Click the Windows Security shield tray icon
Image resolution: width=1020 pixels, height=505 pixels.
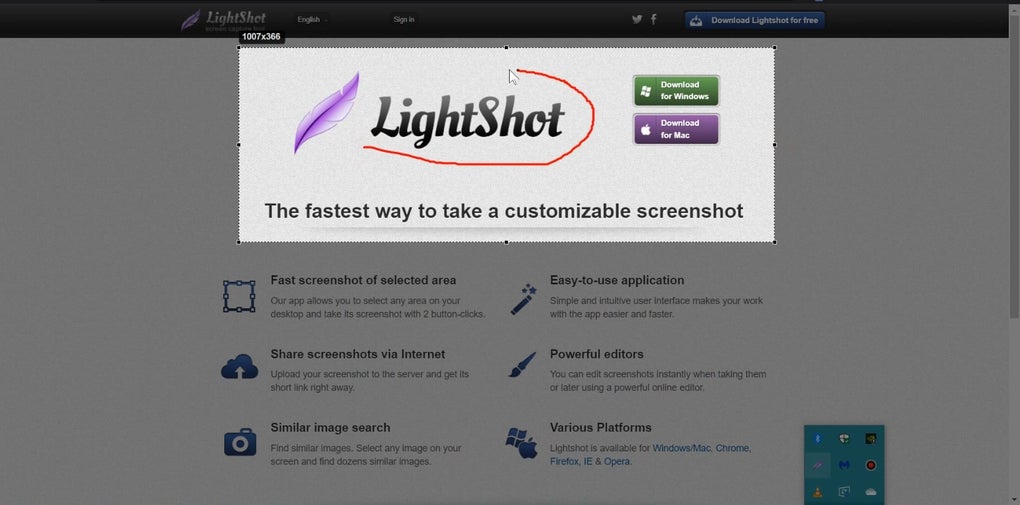click(x=844, y=439)
